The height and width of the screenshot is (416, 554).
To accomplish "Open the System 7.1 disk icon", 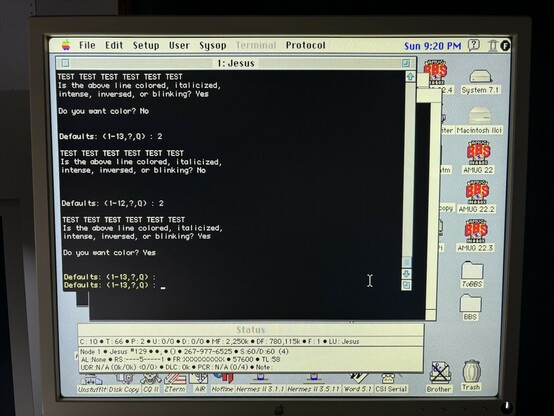I will pos(480,82).
